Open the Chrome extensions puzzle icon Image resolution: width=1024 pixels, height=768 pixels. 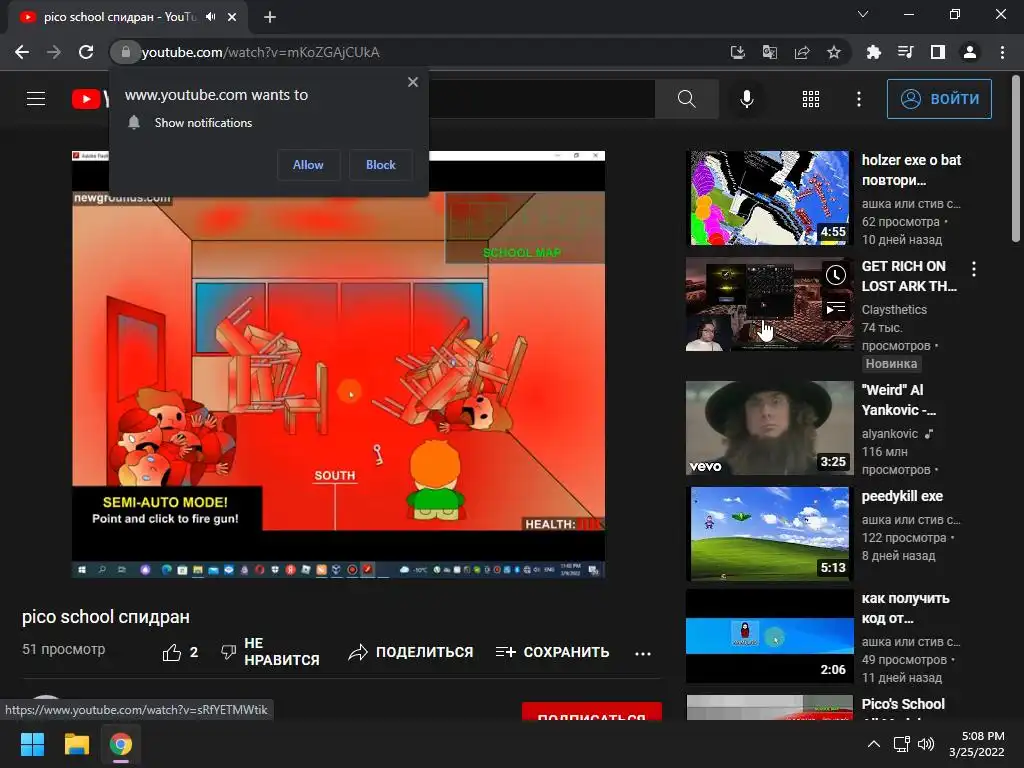[x=873, y=52]
